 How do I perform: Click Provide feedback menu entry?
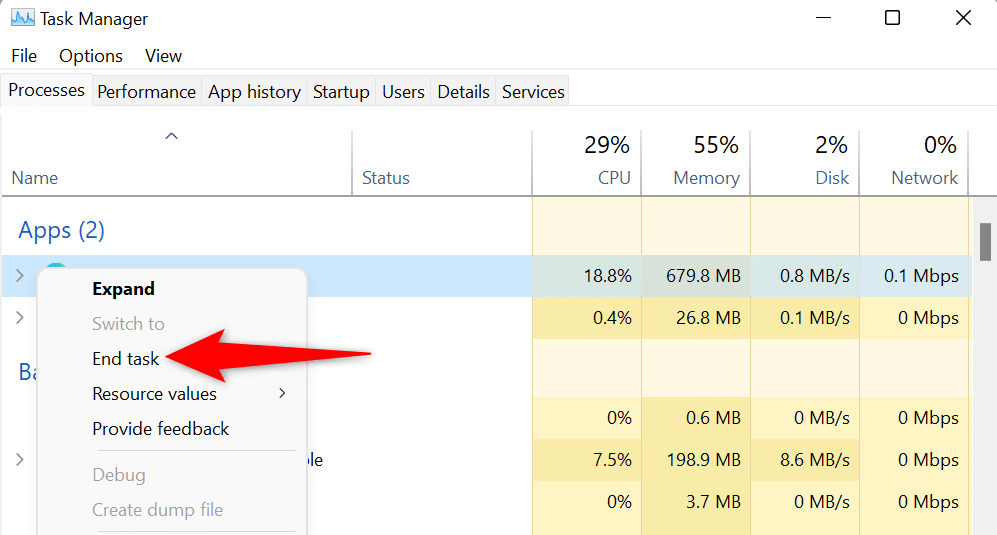[x=161, y=429]
